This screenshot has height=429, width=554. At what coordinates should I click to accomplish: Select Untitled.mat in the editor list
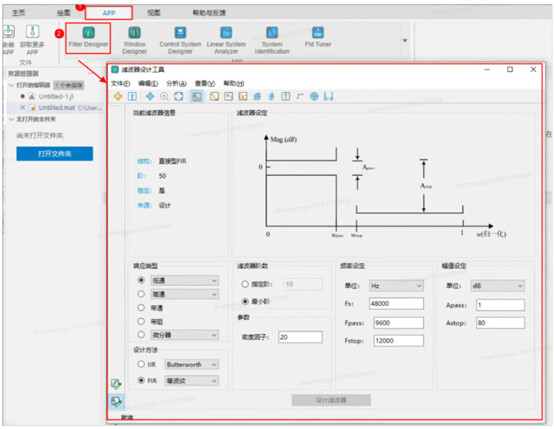tap(57, 107)
